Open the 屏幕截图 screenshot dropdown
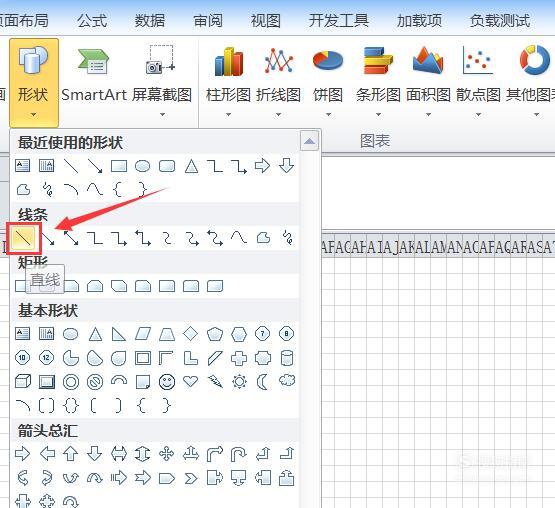555x508 pixels. pos(162,81)
